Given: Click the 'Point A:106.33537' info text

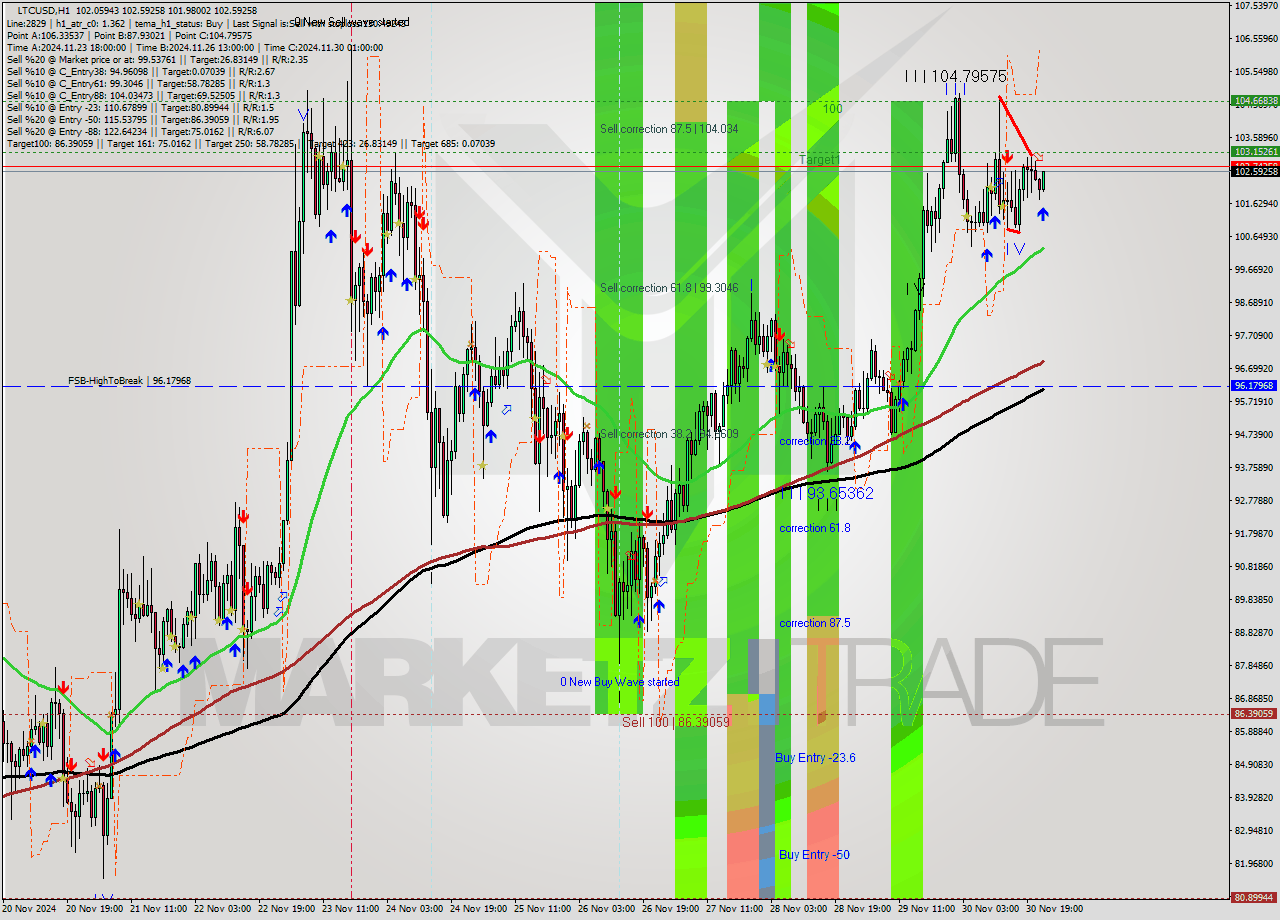Looking at the screenshot, I should click(47, 35).
